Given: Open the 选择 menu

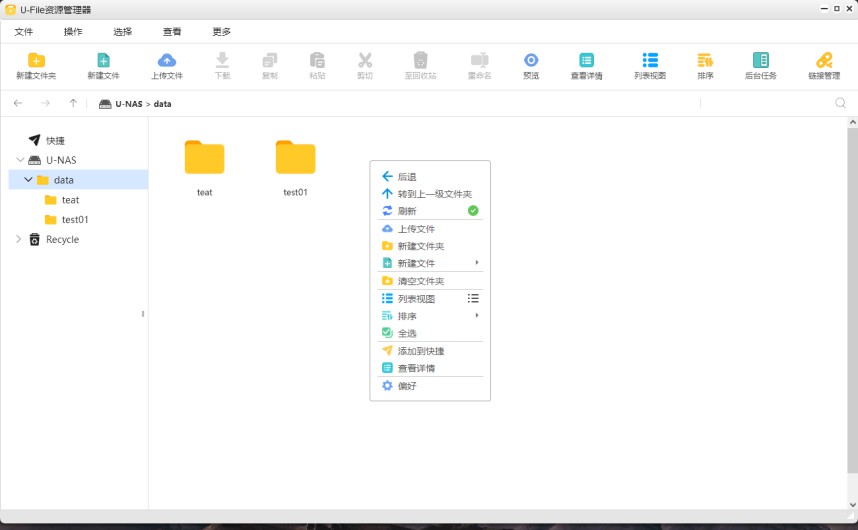Looking at the screenshot, I should pyautogui.click(x=123, y=32).
